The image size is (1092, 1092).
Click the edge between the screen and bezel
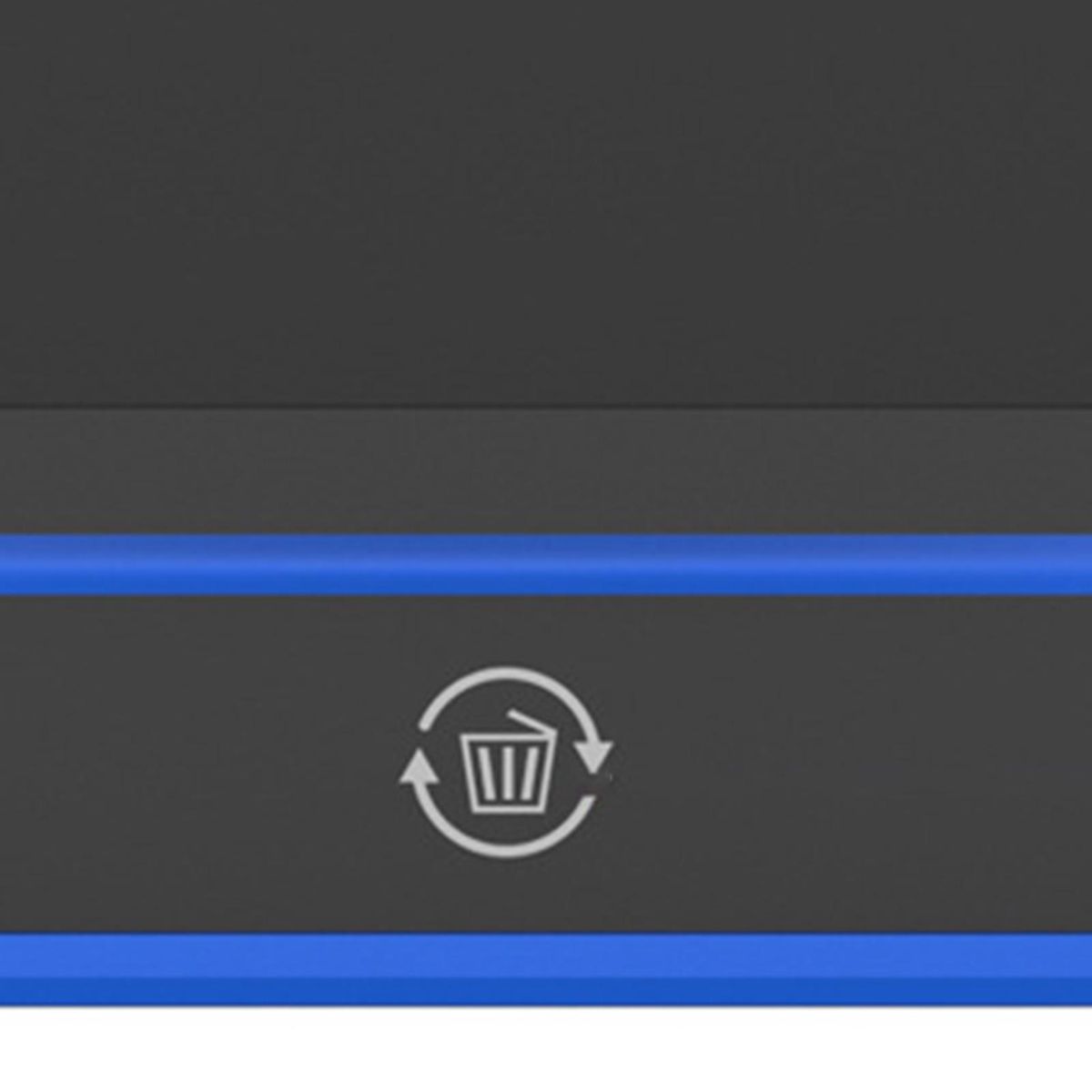point(546,406)
